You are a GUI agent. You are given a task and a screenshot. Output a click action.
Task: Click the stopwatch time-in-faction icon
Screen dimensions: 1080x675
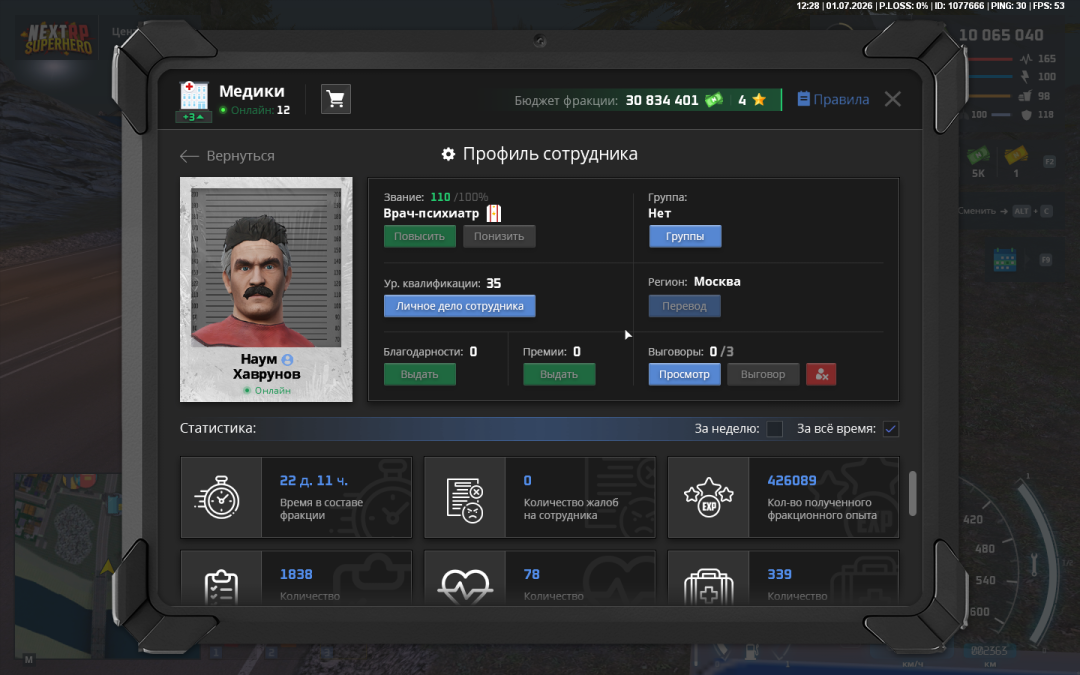220,497
